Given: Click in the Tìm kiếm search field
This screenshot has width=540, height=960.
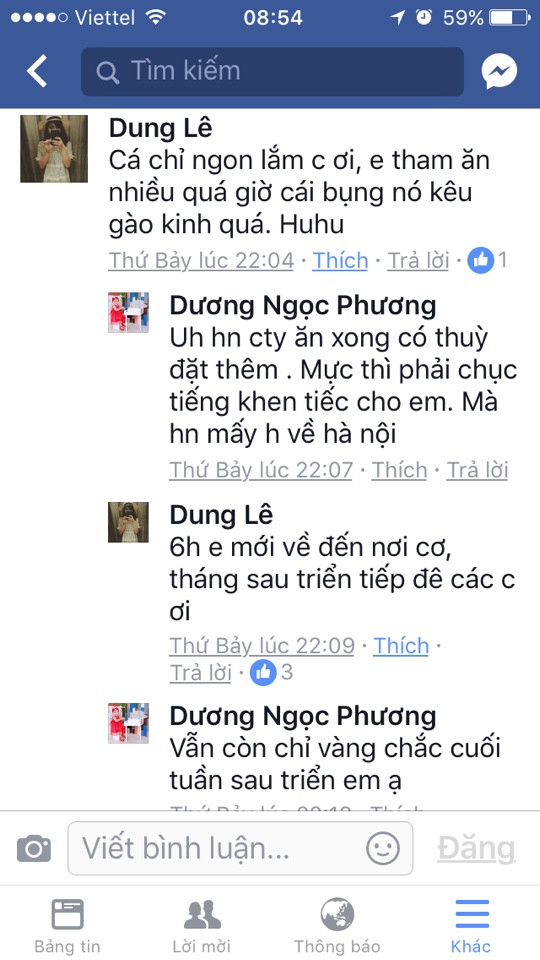Looking at the screenshot, I should click(x=272, y=72).
